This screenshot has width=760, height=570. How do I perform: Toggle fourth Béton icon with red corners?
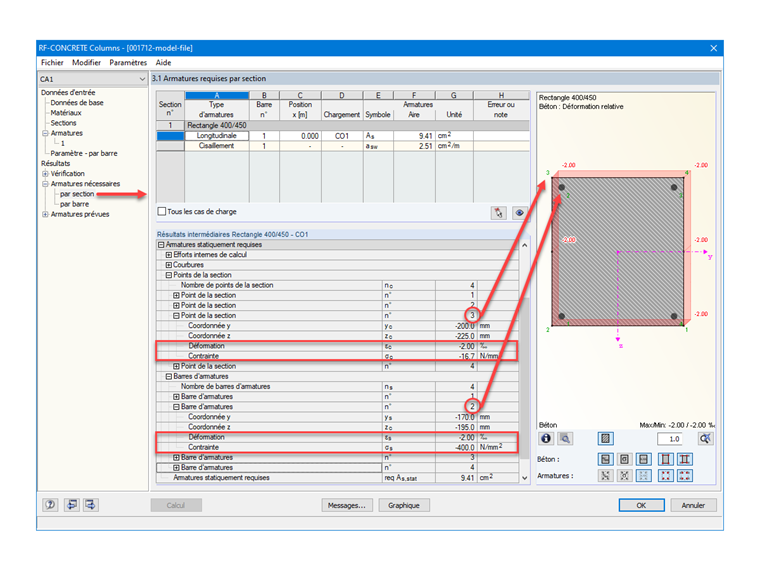pos(665,459)
